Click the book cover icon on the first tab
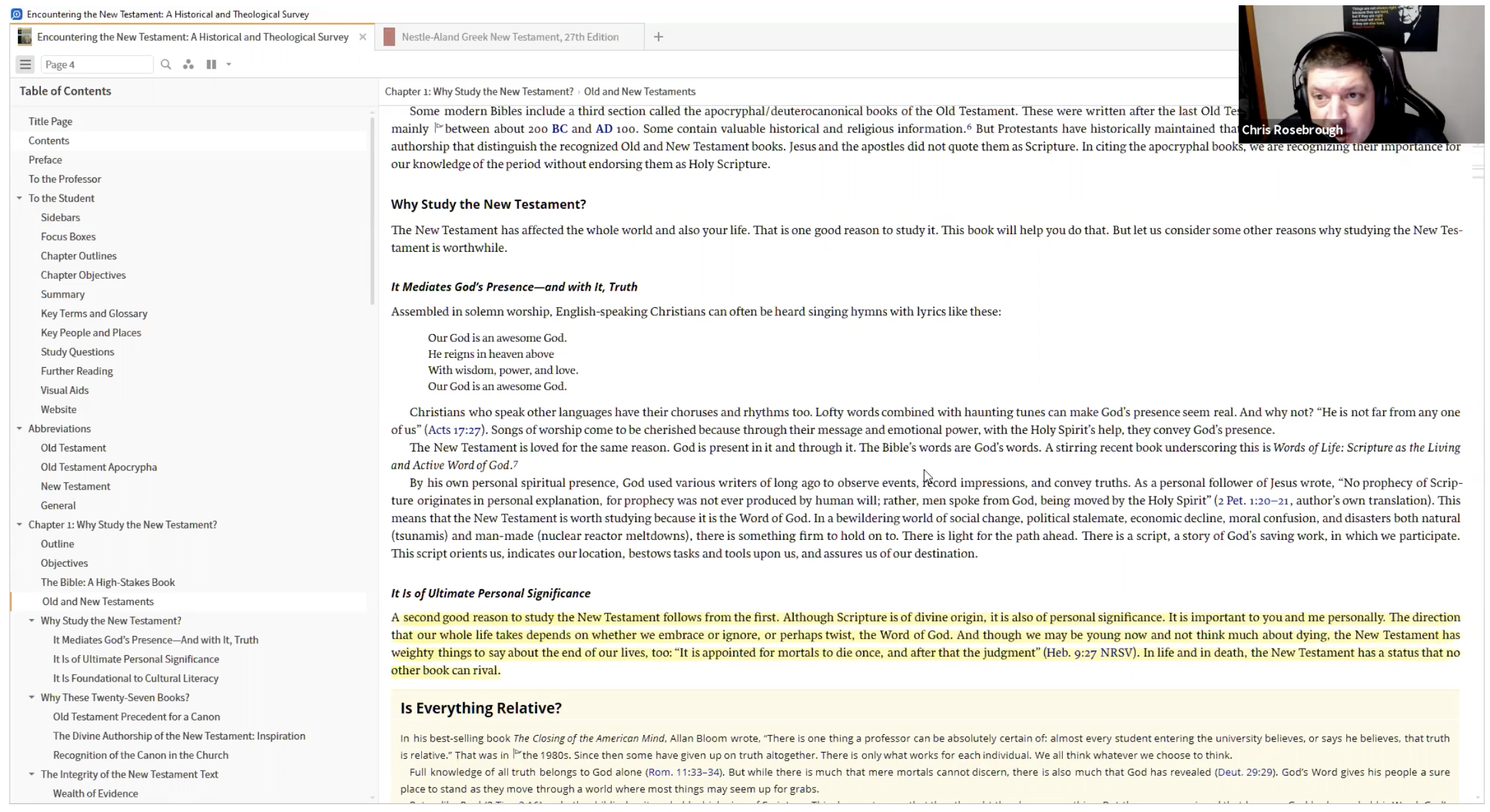1490x812 pixels. [24, 37]
